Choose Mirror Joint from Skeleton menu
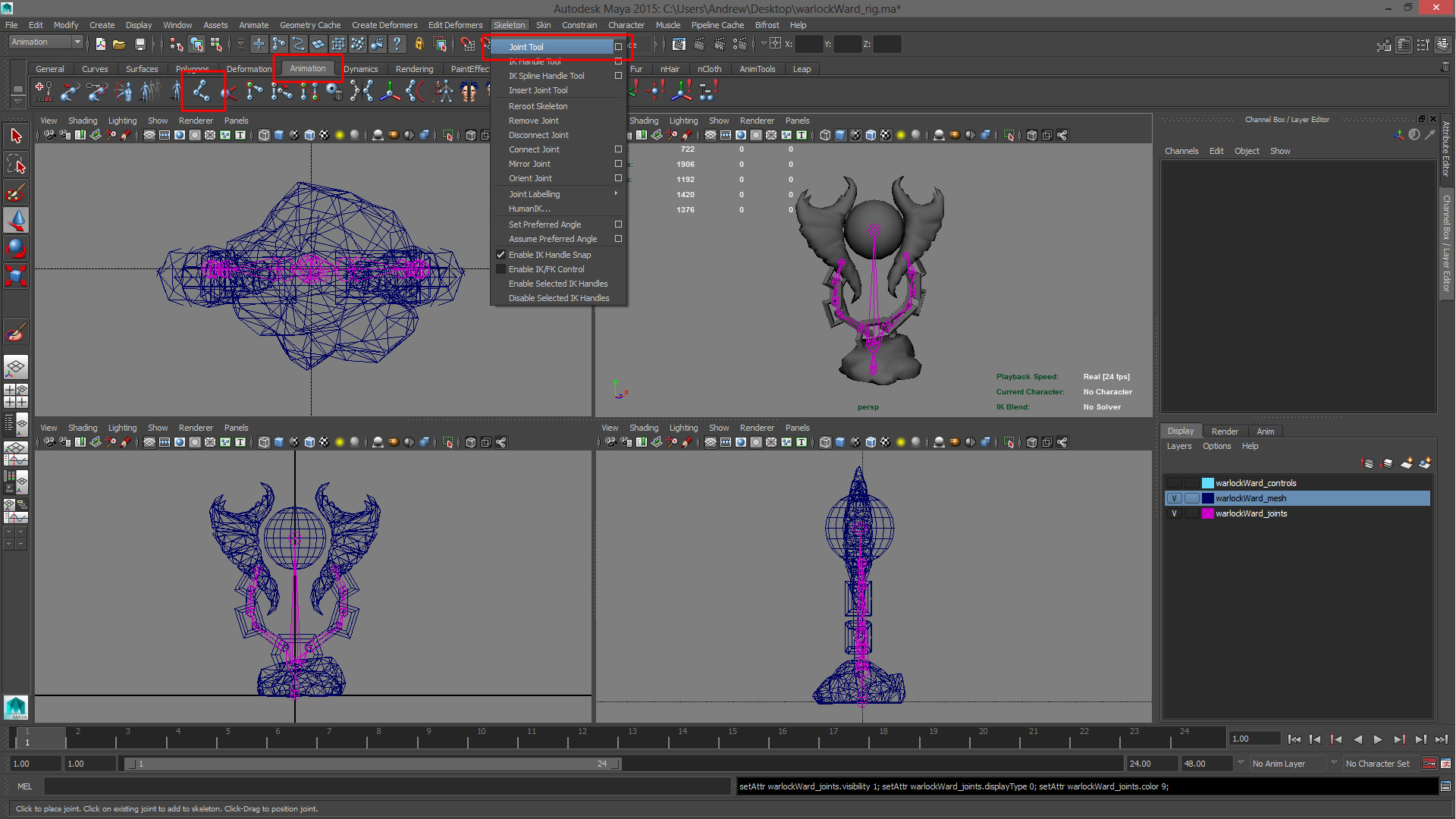Image resolution: width=1456 pixels, height=819 pixels. coord(529,164)
